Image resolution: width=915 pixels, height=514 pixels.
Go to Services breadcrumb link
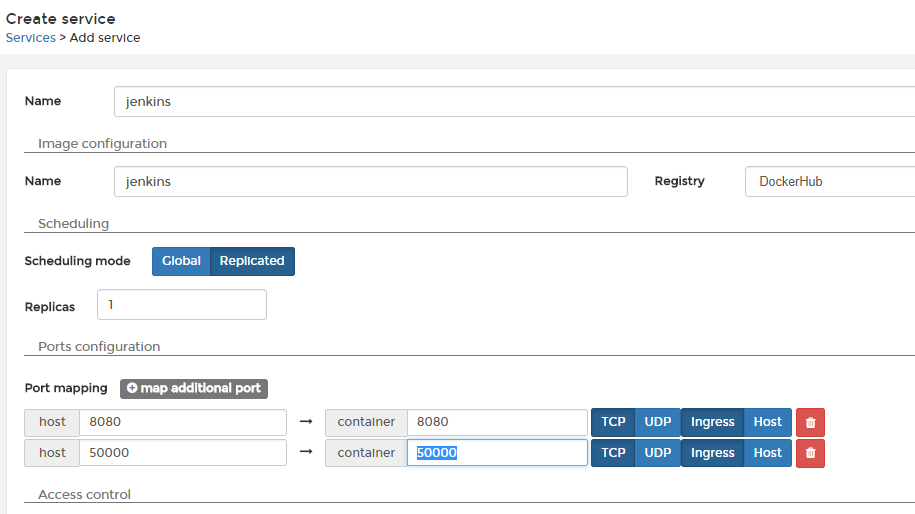coord(31,38)
